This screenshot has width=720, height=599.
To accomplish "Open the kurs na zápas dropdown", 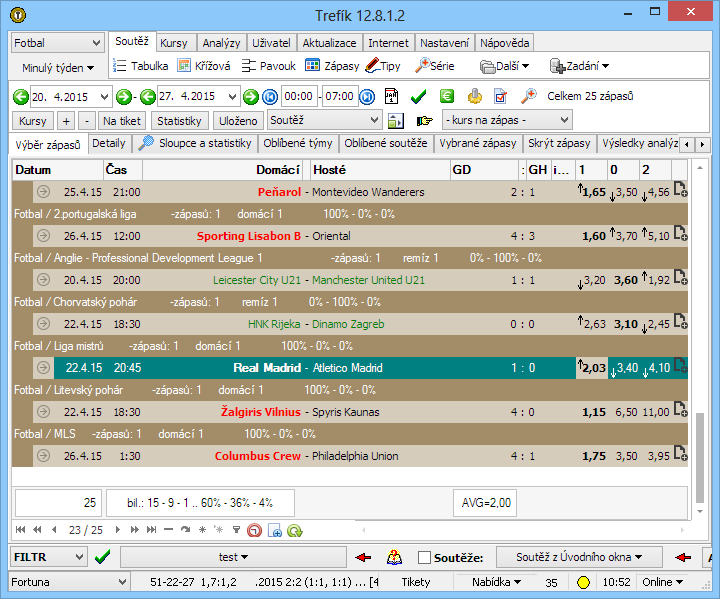I will pyautogui.click(x=507, y=120).
